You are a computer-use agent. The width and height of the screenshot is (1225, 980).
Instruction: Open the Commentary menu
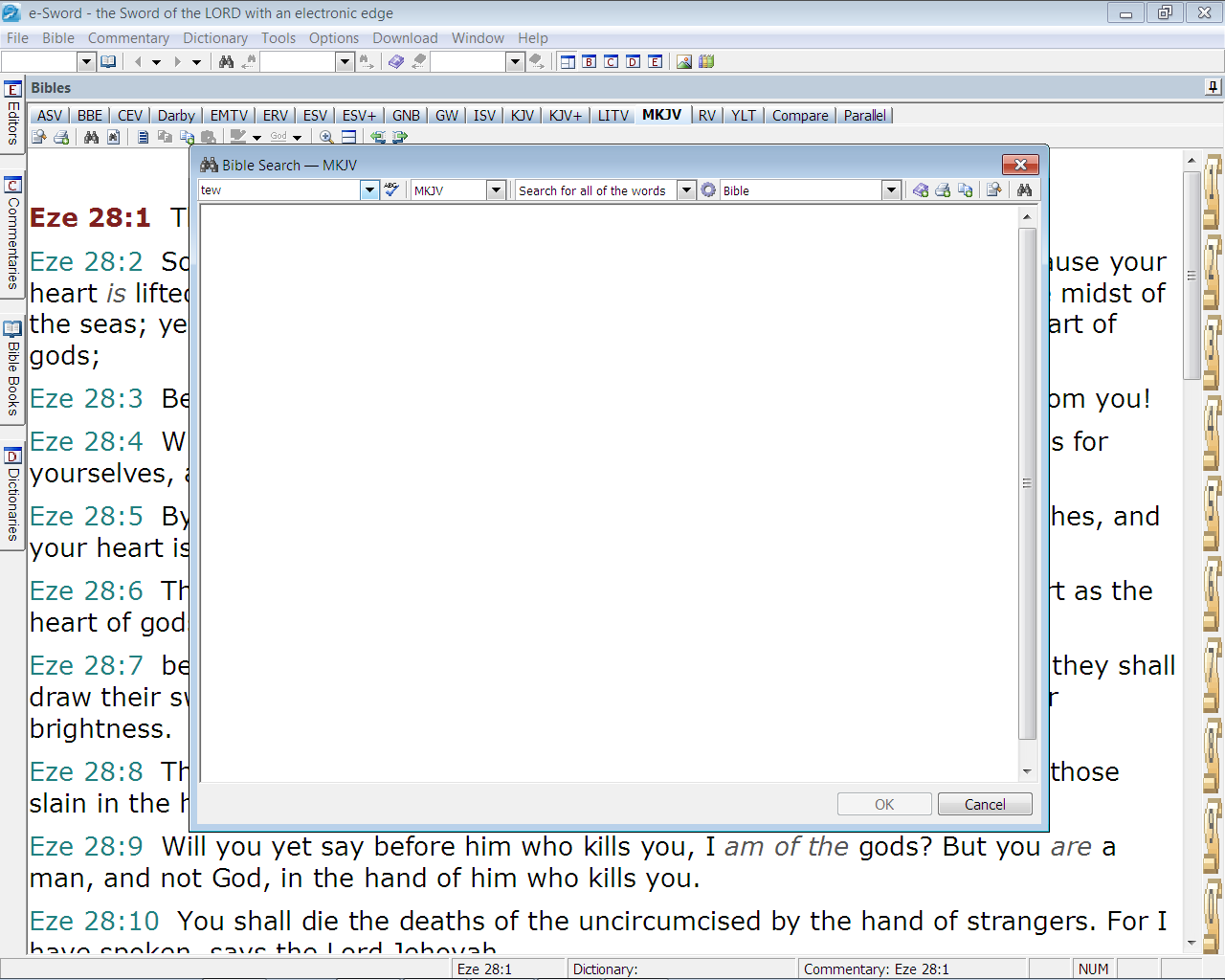[128, 38]
